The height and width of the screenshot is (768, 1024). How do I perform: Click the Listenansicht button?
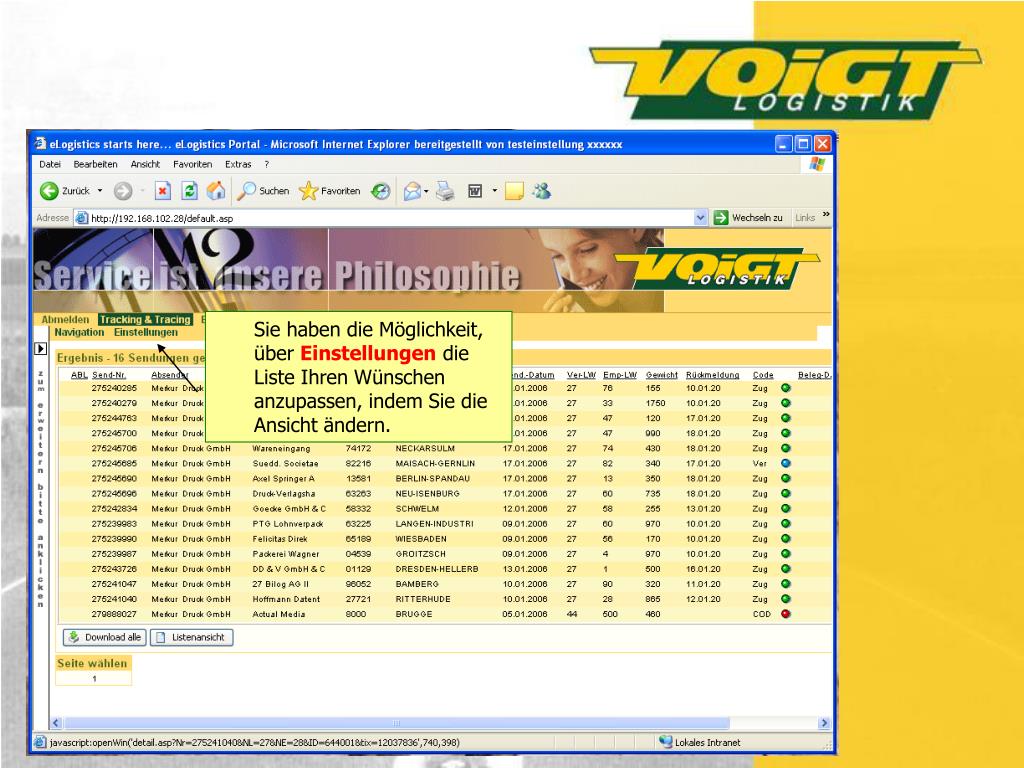click(191, 637)
